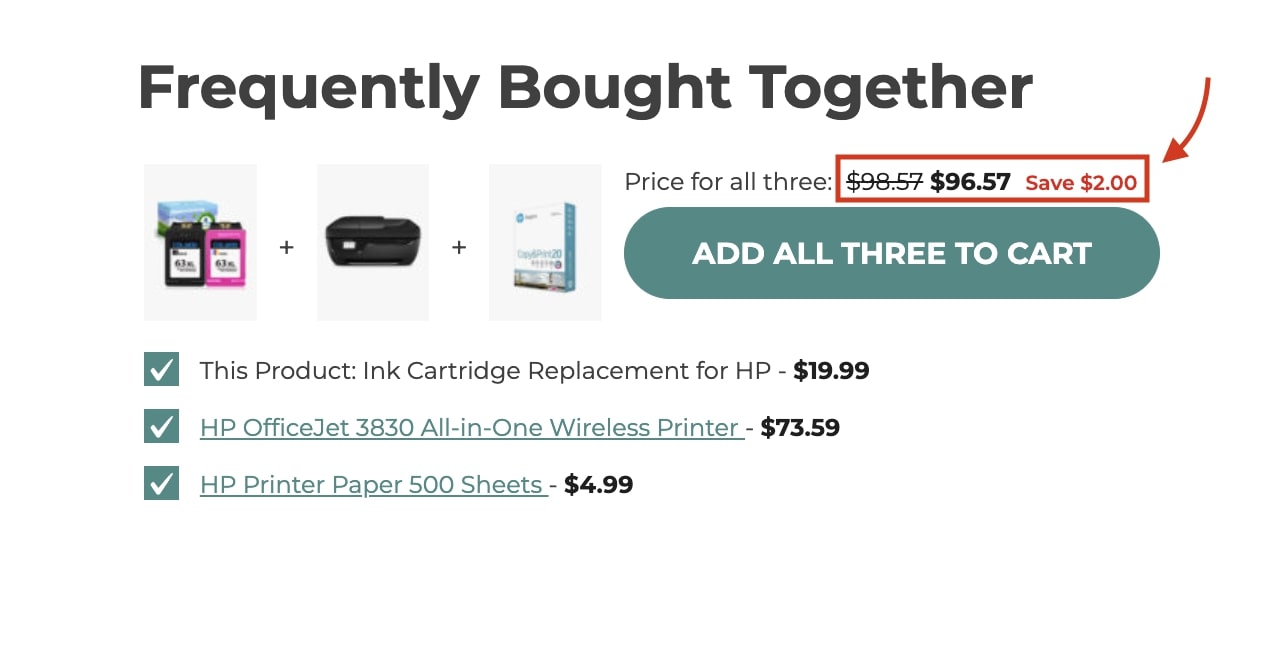Add all three items to cart

pos(892,253)
